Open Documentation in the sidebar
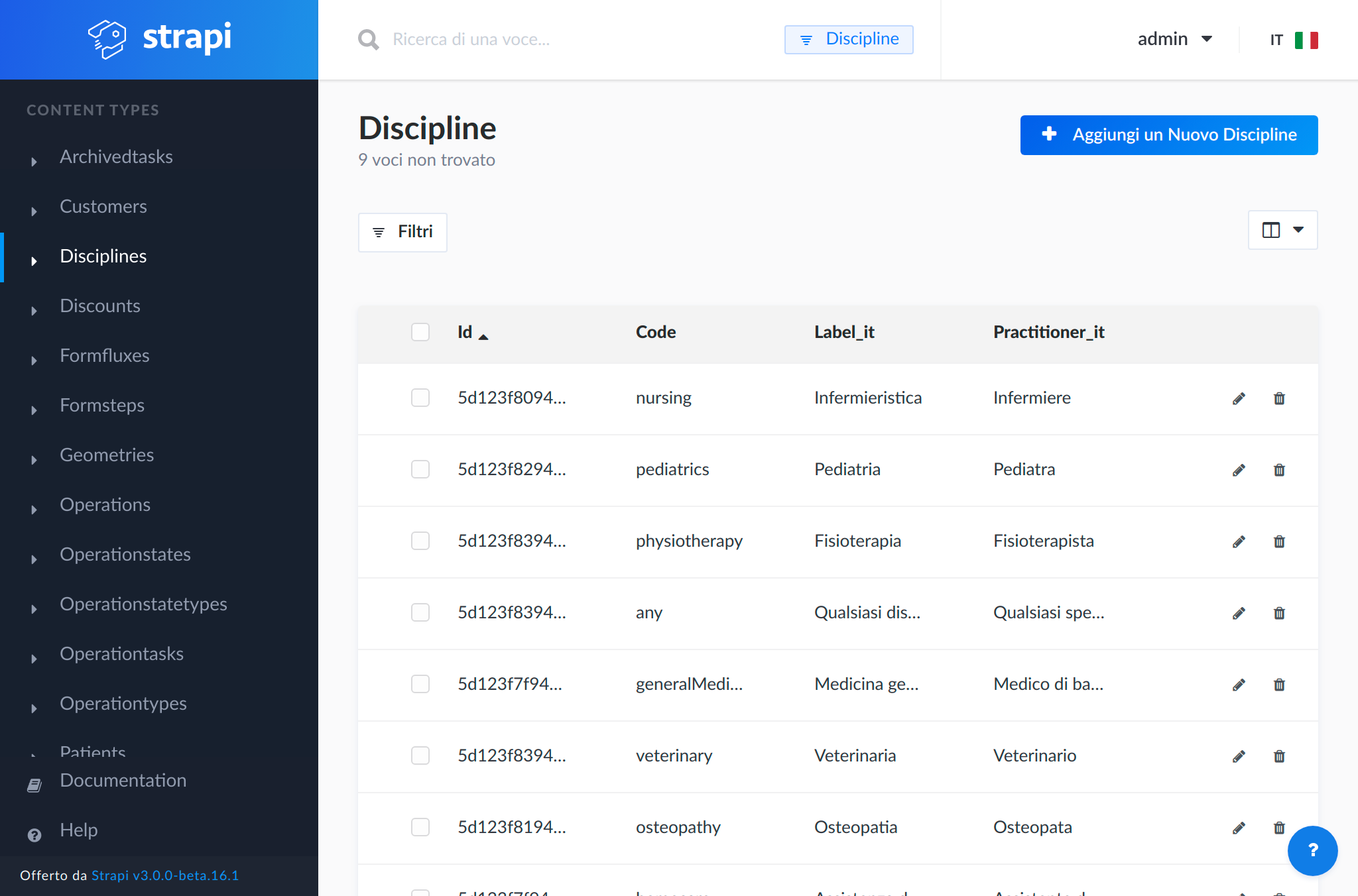Viewport: 1358px width, 896px height. click(123, 780)
